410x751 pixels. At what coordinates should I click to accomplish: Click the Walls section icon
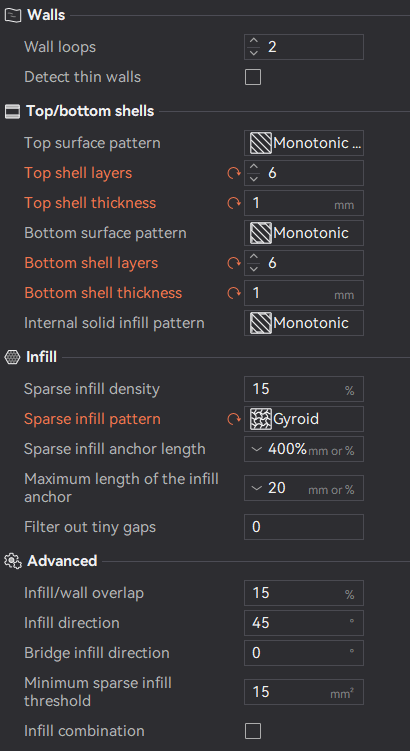12,15
